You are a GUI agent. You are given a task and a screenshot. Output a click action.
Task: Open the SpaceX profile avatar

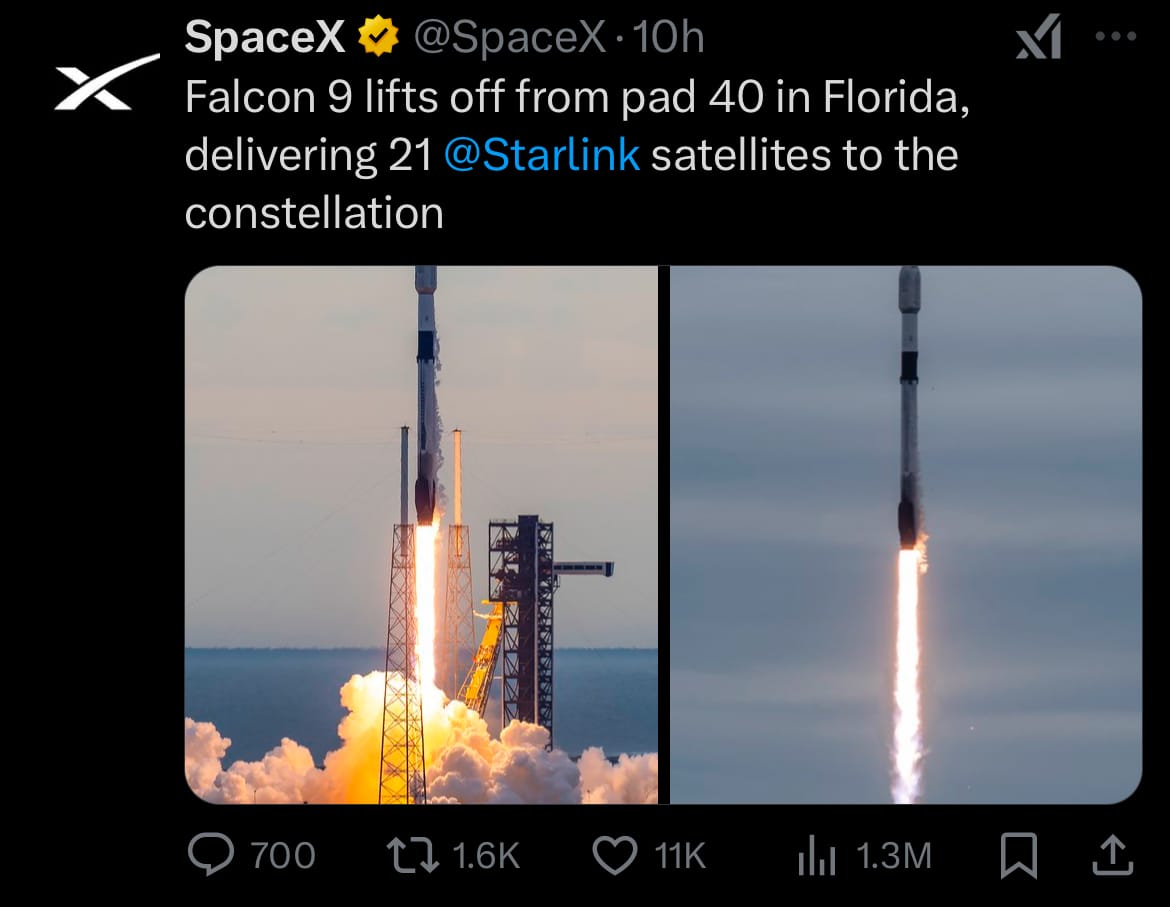click(x=107, y=82)
